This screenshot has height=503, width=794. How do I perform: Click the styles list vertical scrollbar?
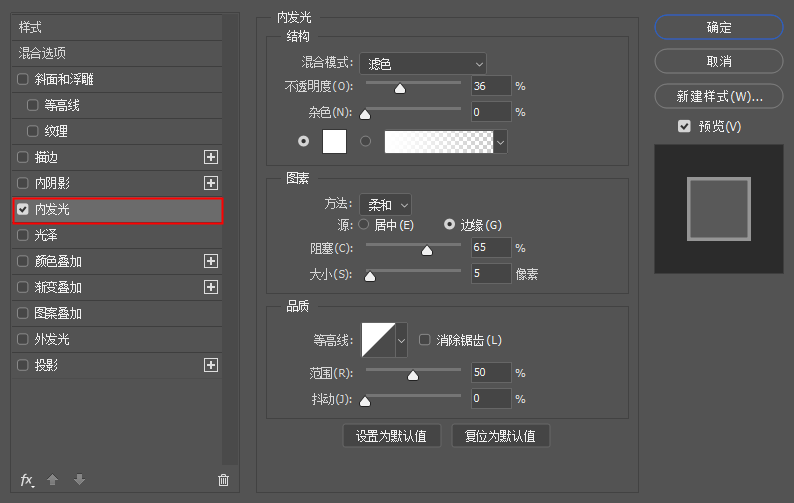pyautogui.click(x=230, y=239)
